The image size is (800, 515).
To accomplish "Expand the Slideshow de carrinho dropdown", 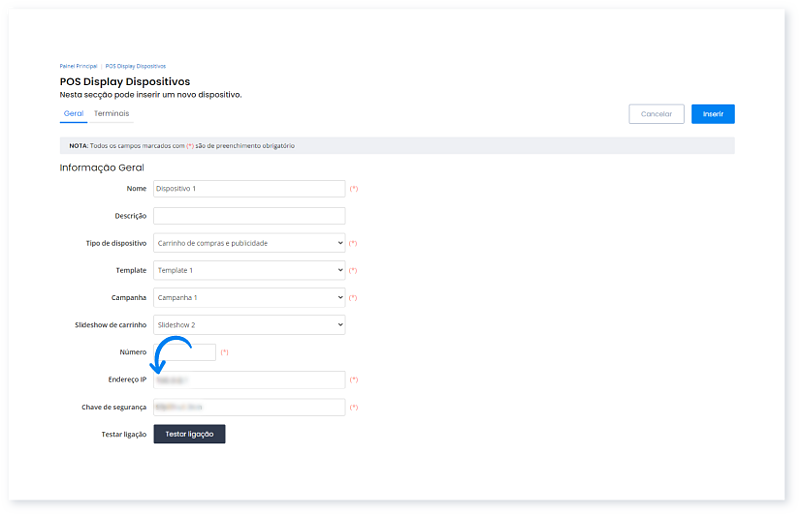I will click(x=249, y=325).
